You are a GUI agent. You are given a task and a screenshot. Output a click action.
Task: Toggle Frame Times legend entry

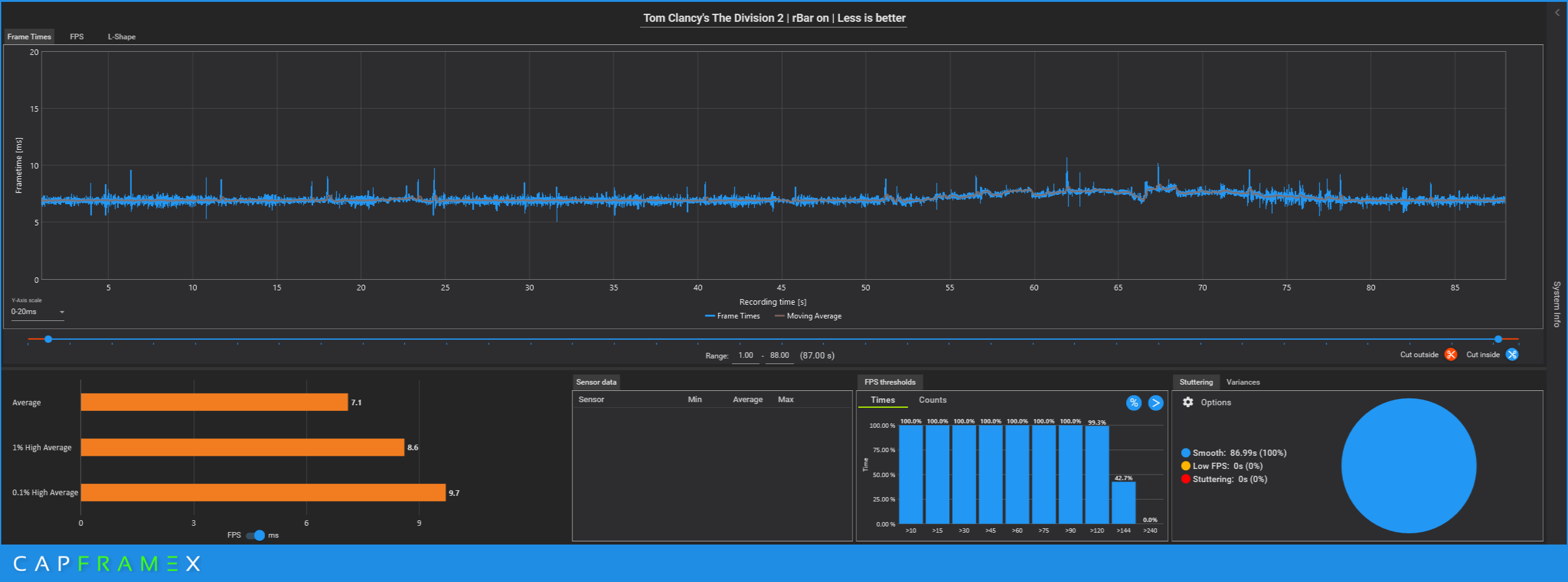pyautogui.click(x=732, y=316)
